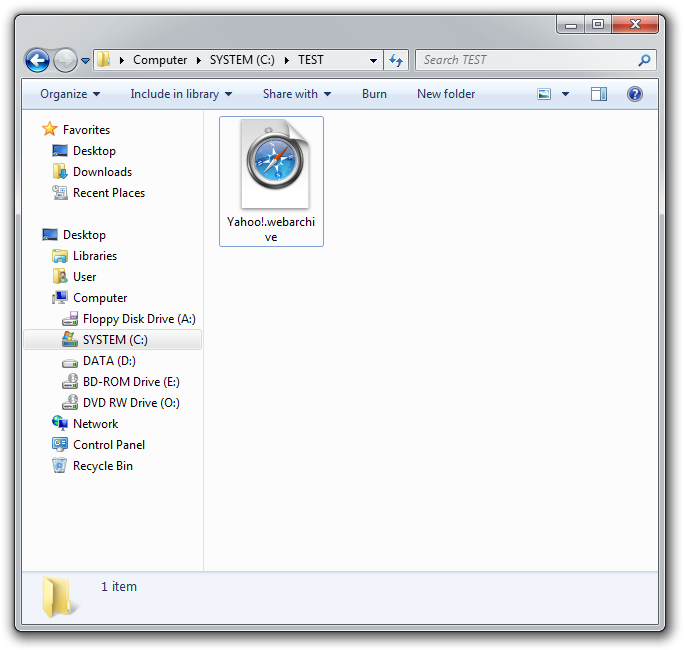Screen dimensions: 684x650
Task: Change your view icon button
Action: click(x=544, y=94)
